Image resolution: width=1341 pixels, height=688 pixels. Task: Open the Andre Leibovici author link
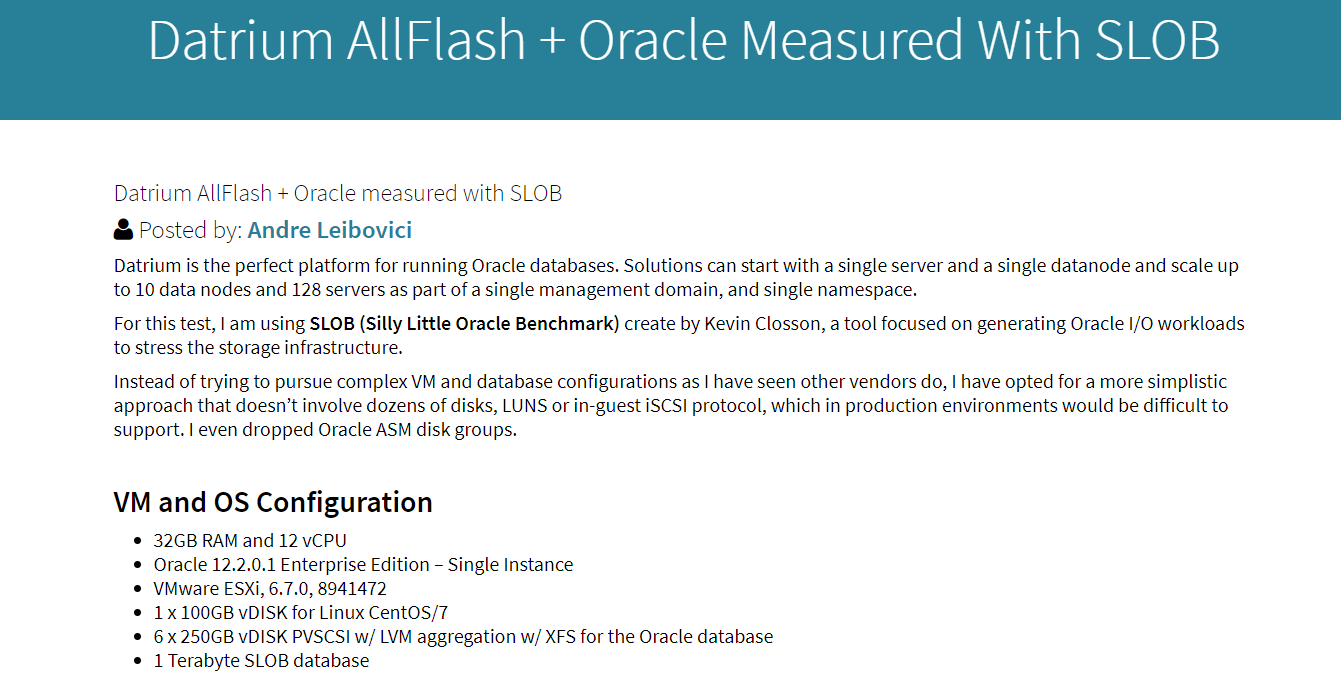[329, 230]
